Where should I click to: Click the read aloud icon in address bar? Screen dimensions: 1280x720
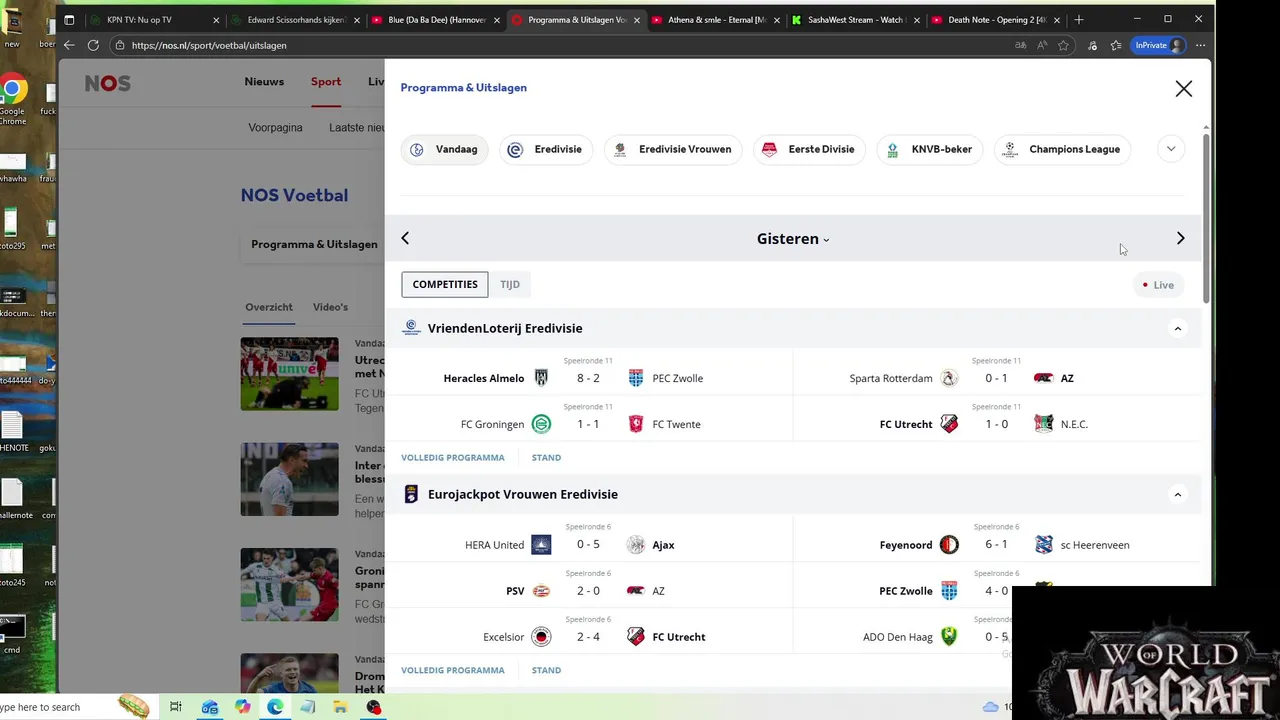[1042, 45]
